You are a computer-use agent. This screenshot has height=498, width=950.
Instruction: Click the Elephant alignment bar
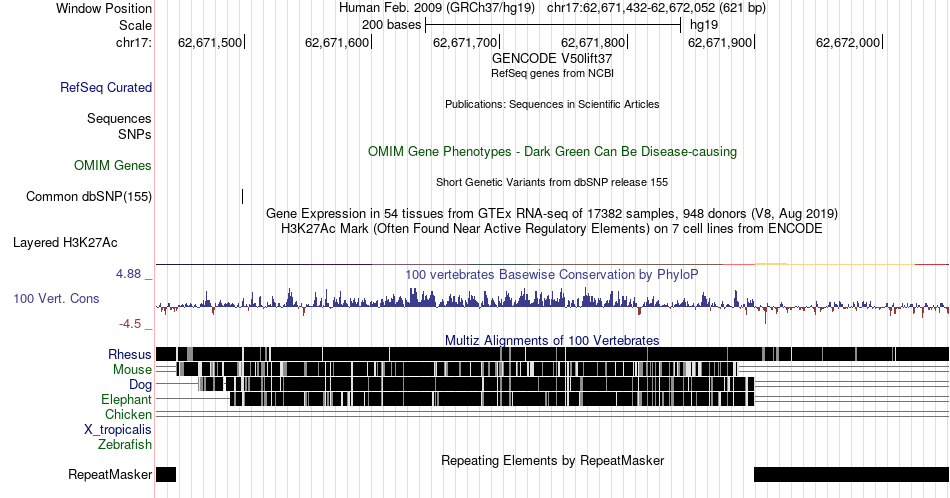(x=492, y=399)
